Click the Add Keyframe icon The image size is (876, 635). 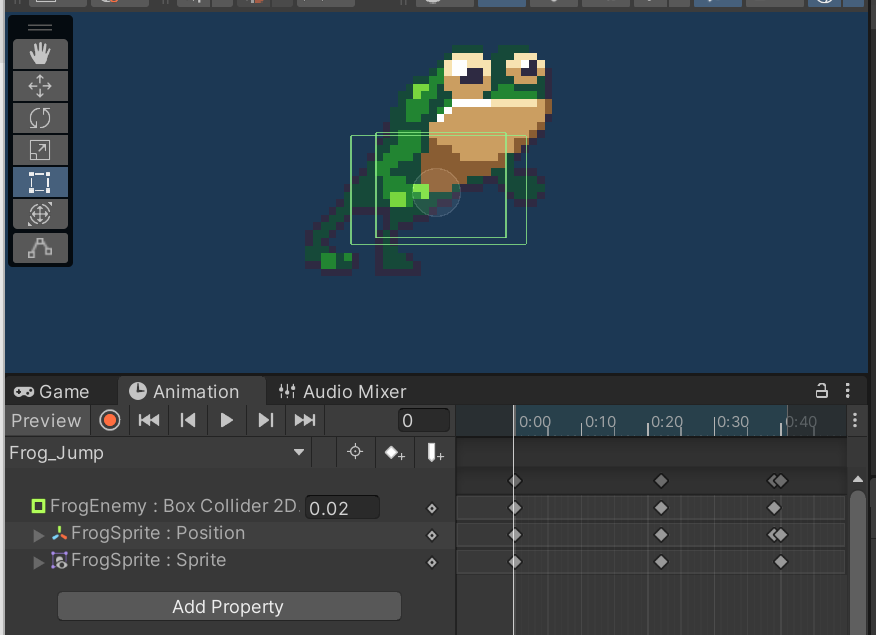click(395, 453)
